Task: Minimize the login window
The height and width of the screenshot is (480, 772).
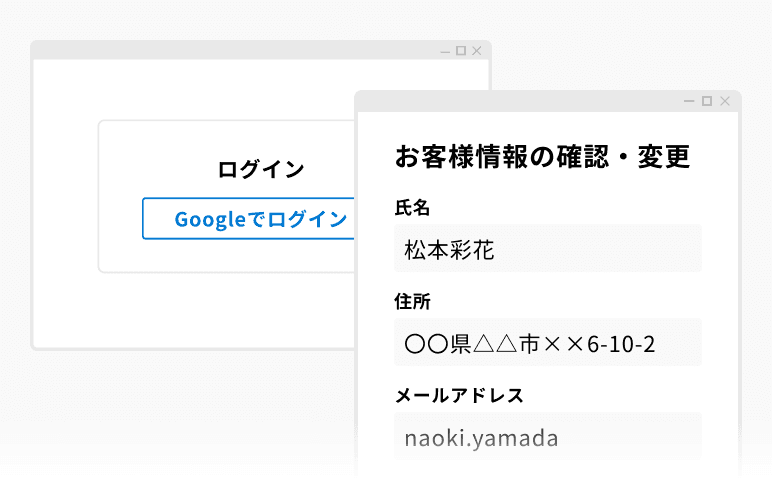Action: tap(445, 50)
